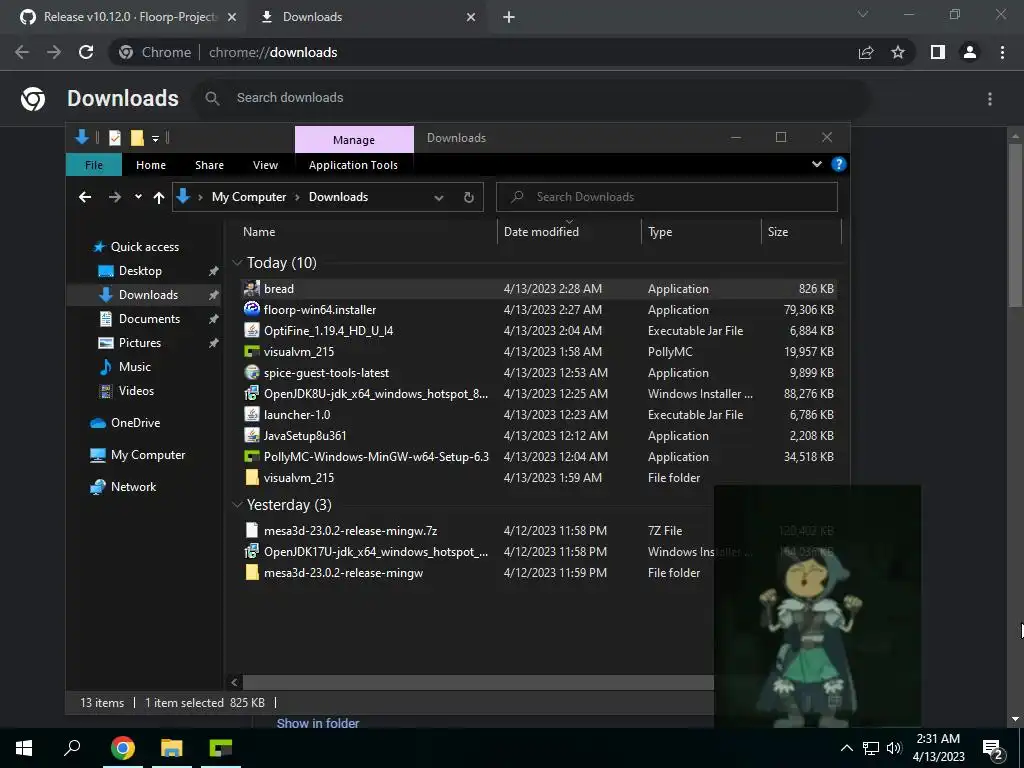
Task: Open Chrome main three-dot menu
Action: (x=1002, y=52)
